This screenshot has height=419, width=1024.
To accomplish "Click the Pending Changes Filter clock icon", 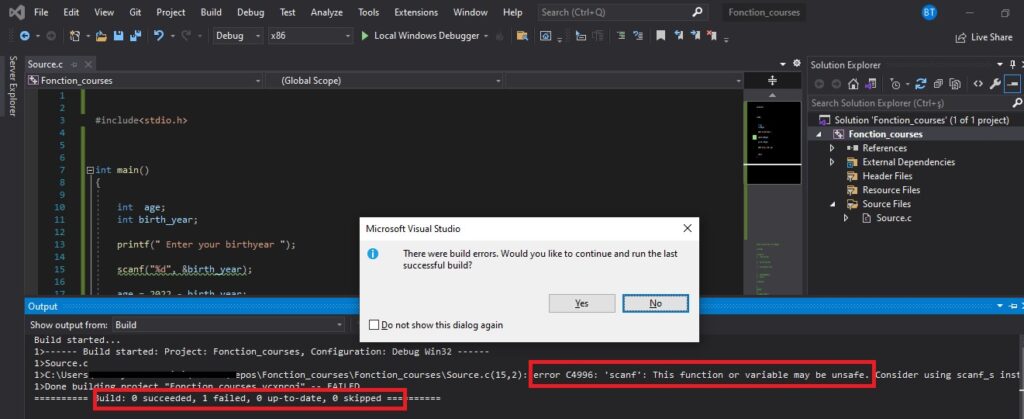I will [895, 84].
